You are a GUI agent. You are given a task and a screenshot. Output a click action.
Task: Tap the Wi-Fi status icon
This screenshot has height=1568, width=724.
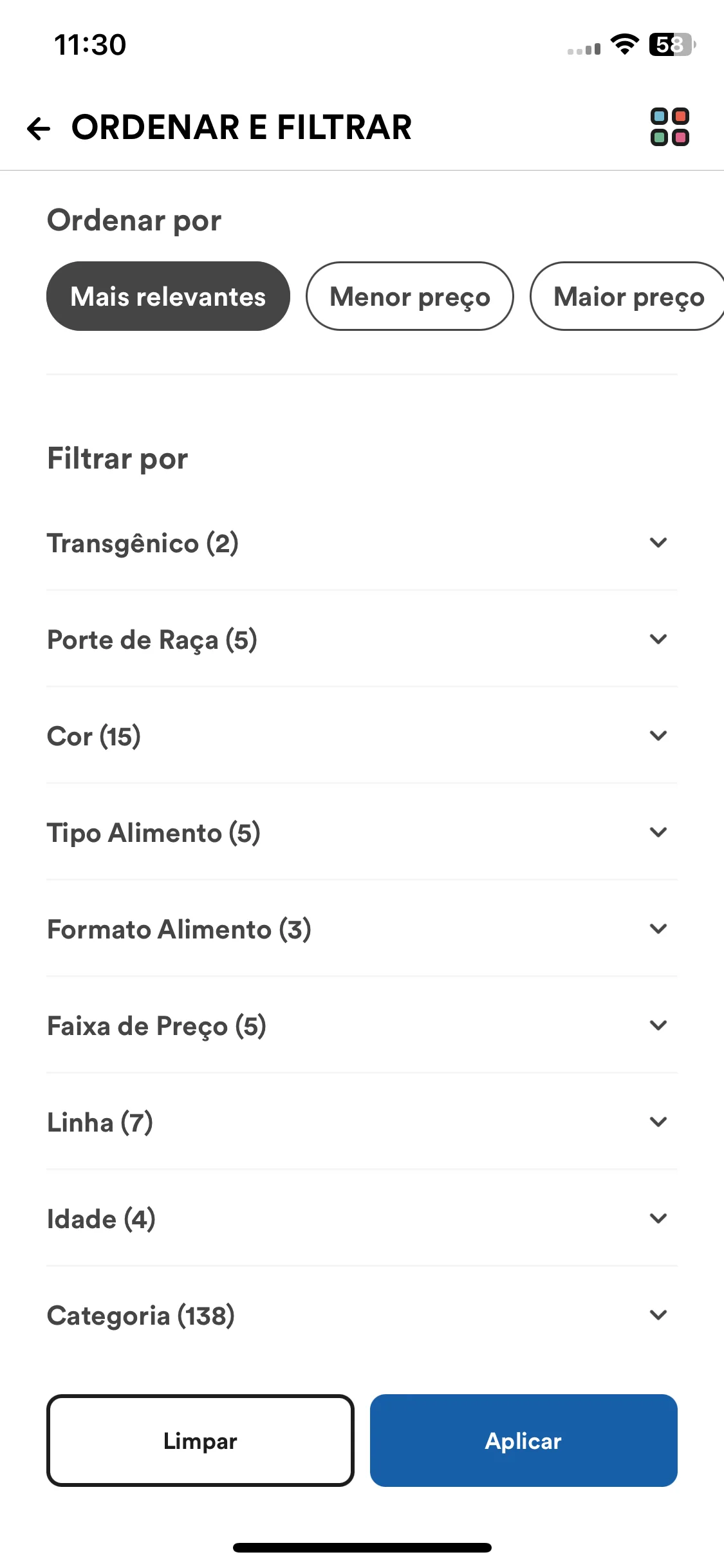click(624, 44)
